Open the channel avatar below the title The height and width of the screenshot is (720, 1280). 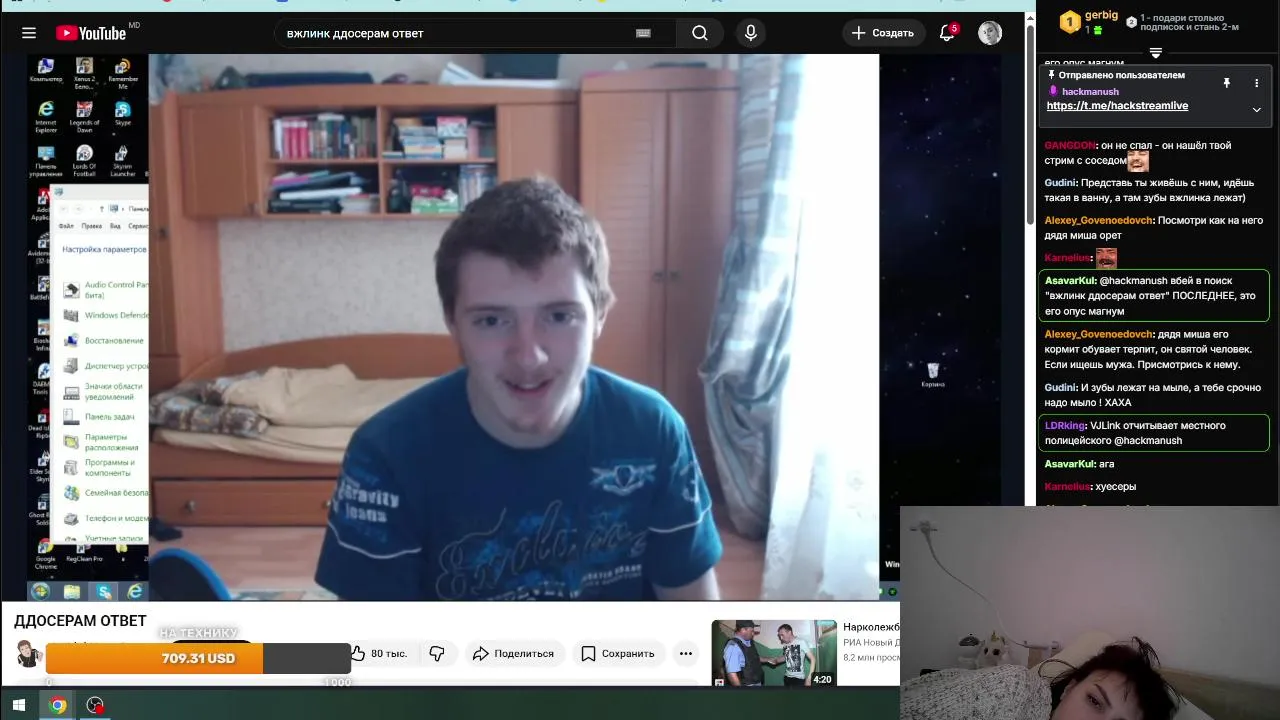(x=28, y=654)
